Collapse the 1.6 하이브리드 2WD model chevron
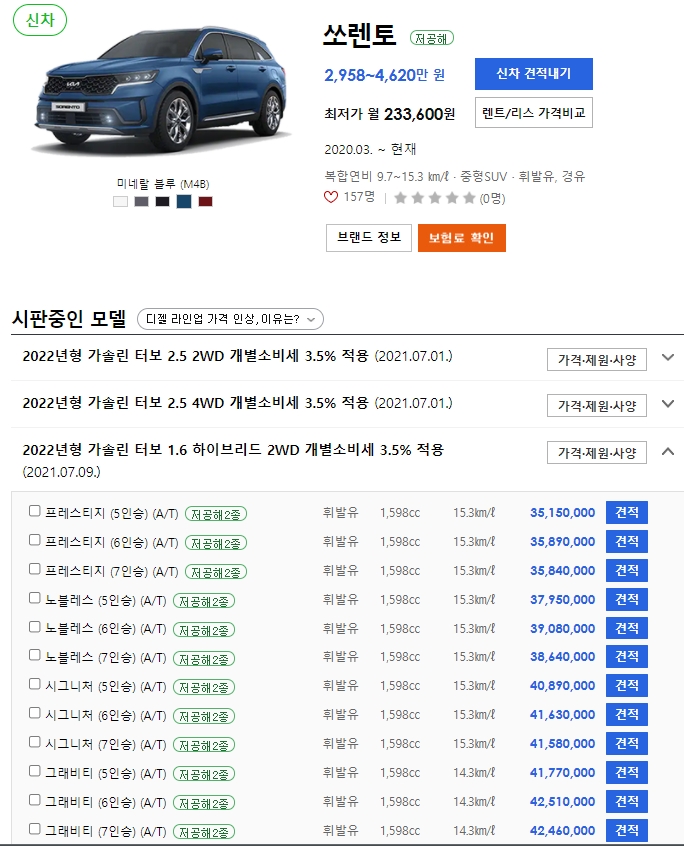The image size is (684, 846). 668,451
